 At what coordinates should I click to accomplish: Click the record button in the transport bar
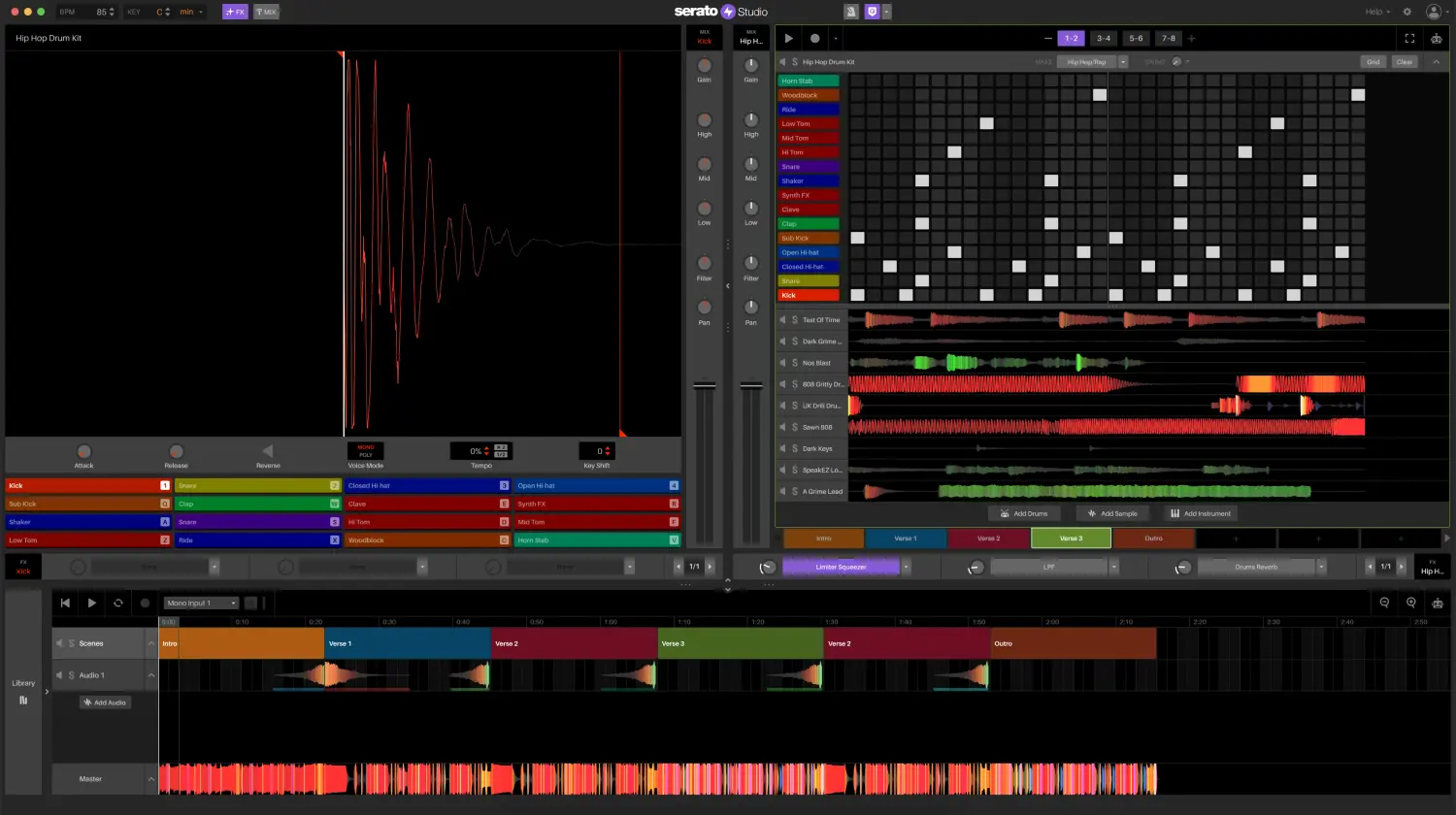pyautogui.click(x=145, y=603)
